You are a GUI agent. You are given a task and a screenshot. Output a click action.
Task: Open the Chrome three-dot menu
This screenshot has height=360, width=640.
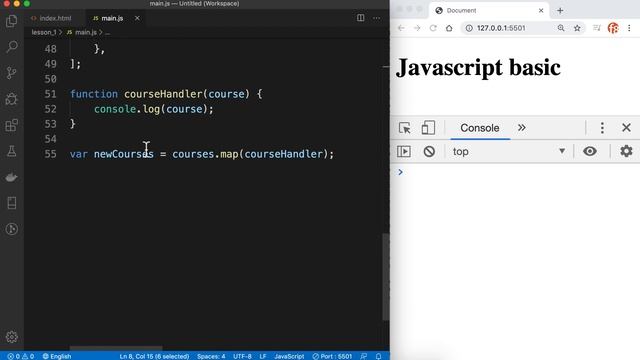629,28
